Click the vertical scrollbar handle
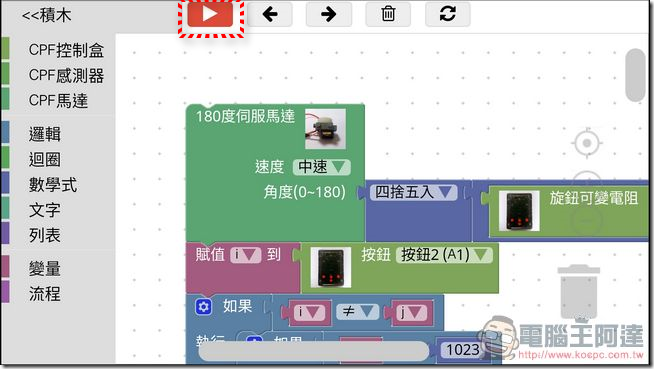 (x=636, y=75)
